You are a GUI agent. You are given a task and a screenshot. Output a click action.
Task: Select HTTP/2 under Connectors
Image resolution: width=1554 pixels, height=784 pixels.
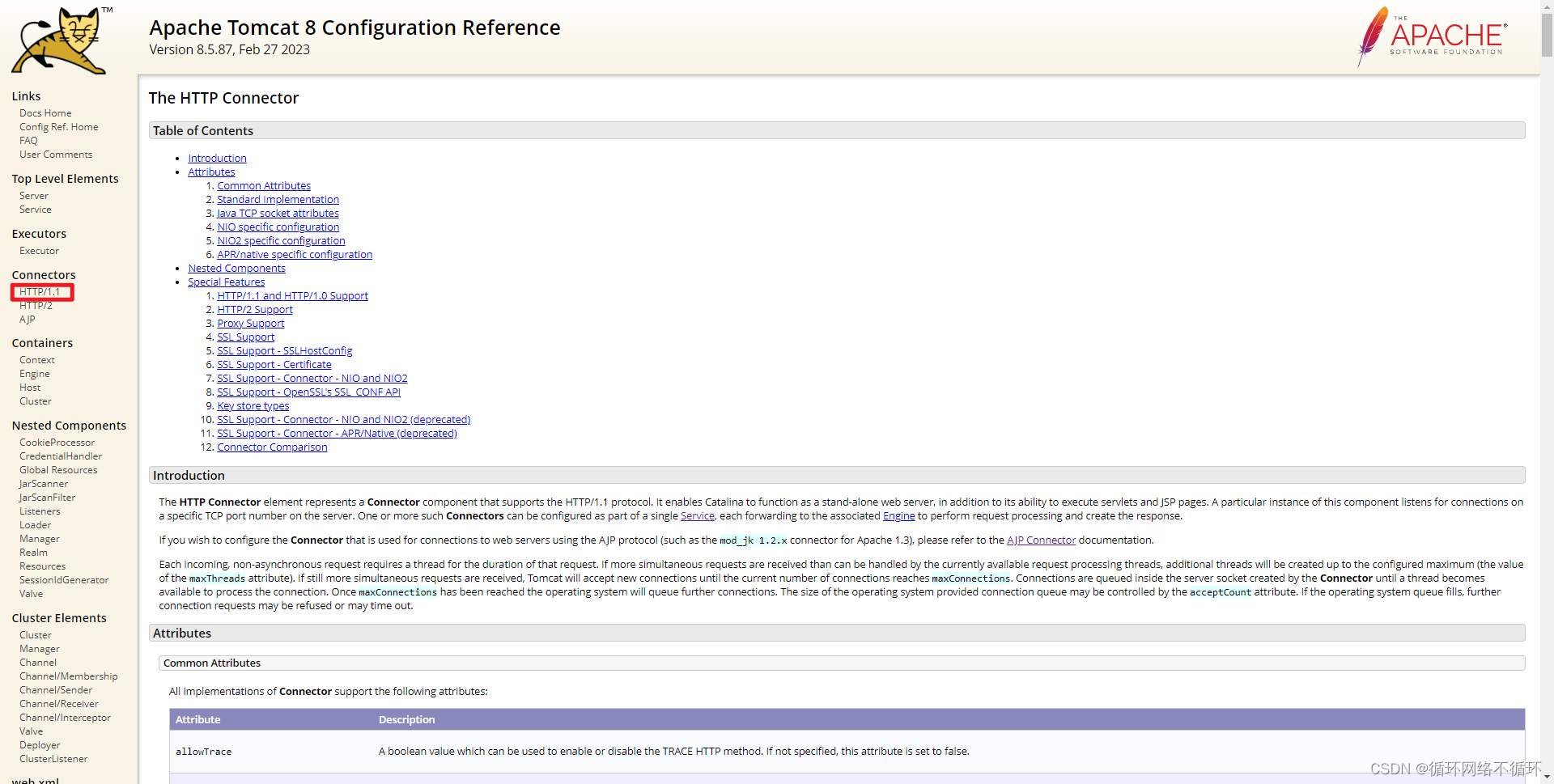click(36, 306)
